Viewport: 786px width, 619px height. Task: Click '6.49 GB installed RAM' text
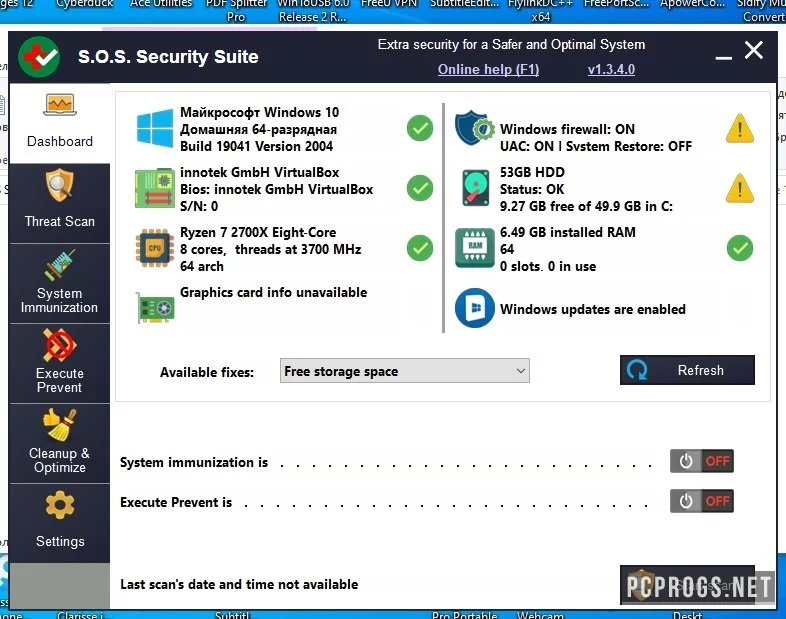pos(568,233)
